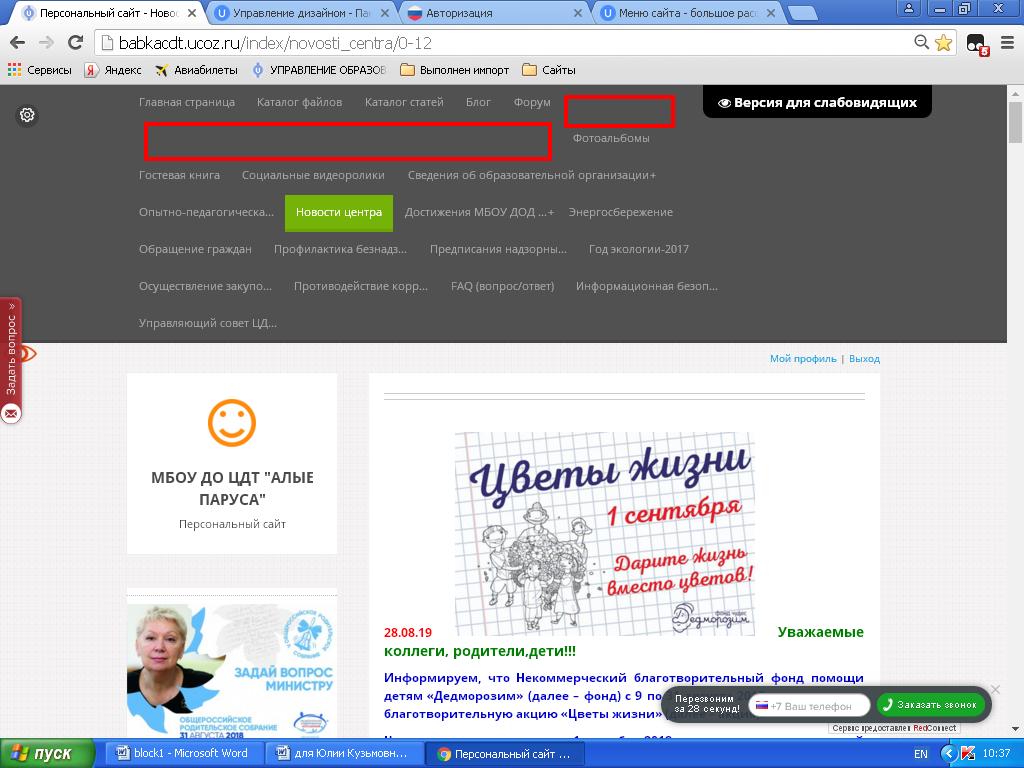Open the Цветы жизни poster image
1024x768 pixels.
[605, 534]
